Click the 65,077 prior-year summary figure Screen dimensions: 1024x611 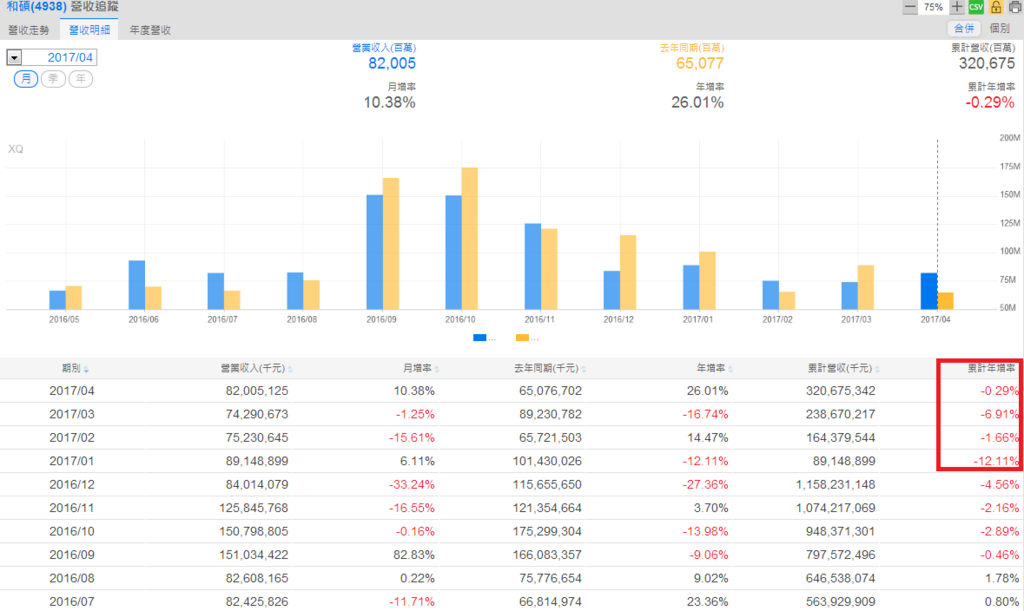click(700, 63)
